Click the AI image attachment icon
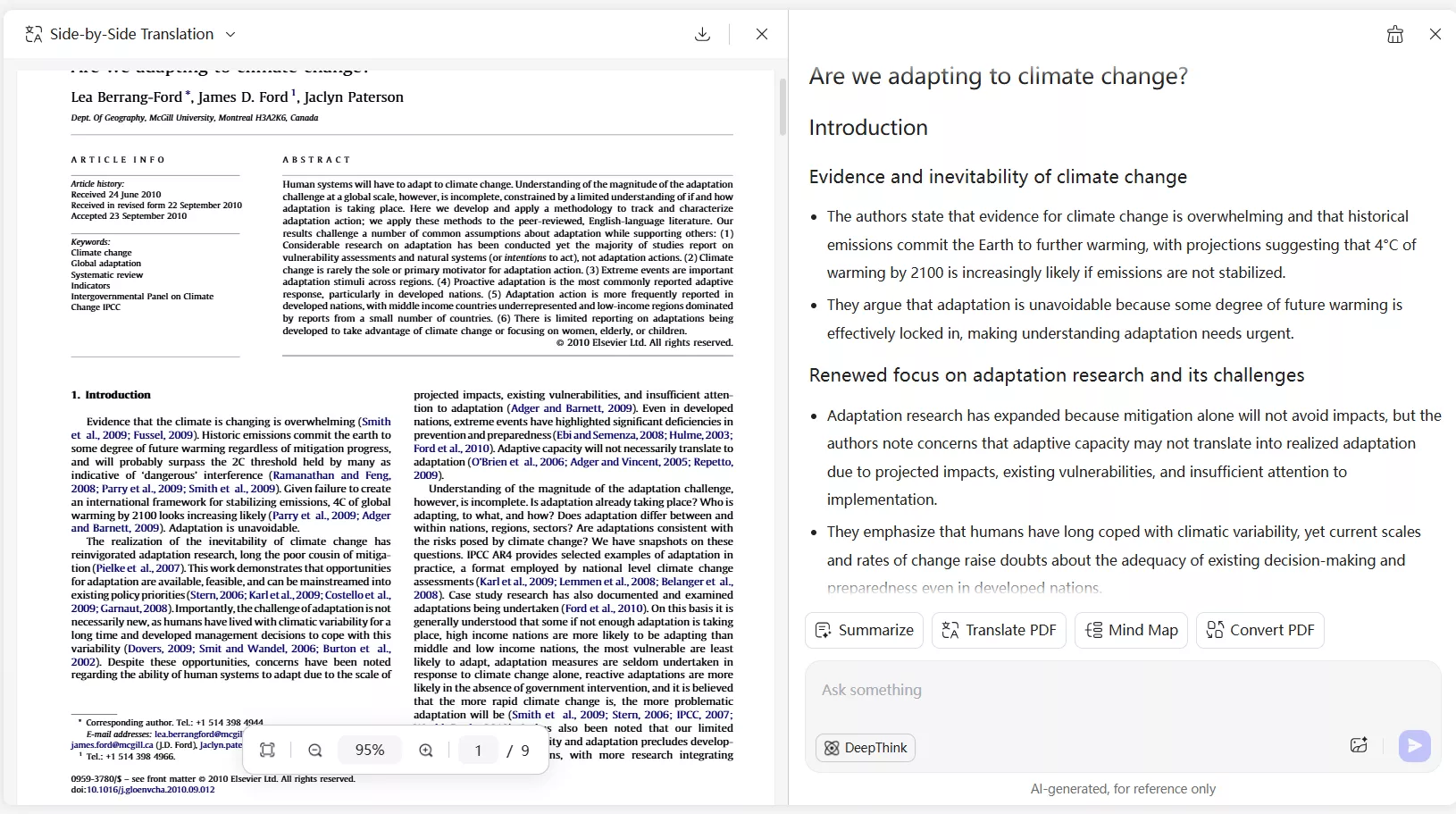This screenshot has width=1456, height=814. pos(1360,745)
